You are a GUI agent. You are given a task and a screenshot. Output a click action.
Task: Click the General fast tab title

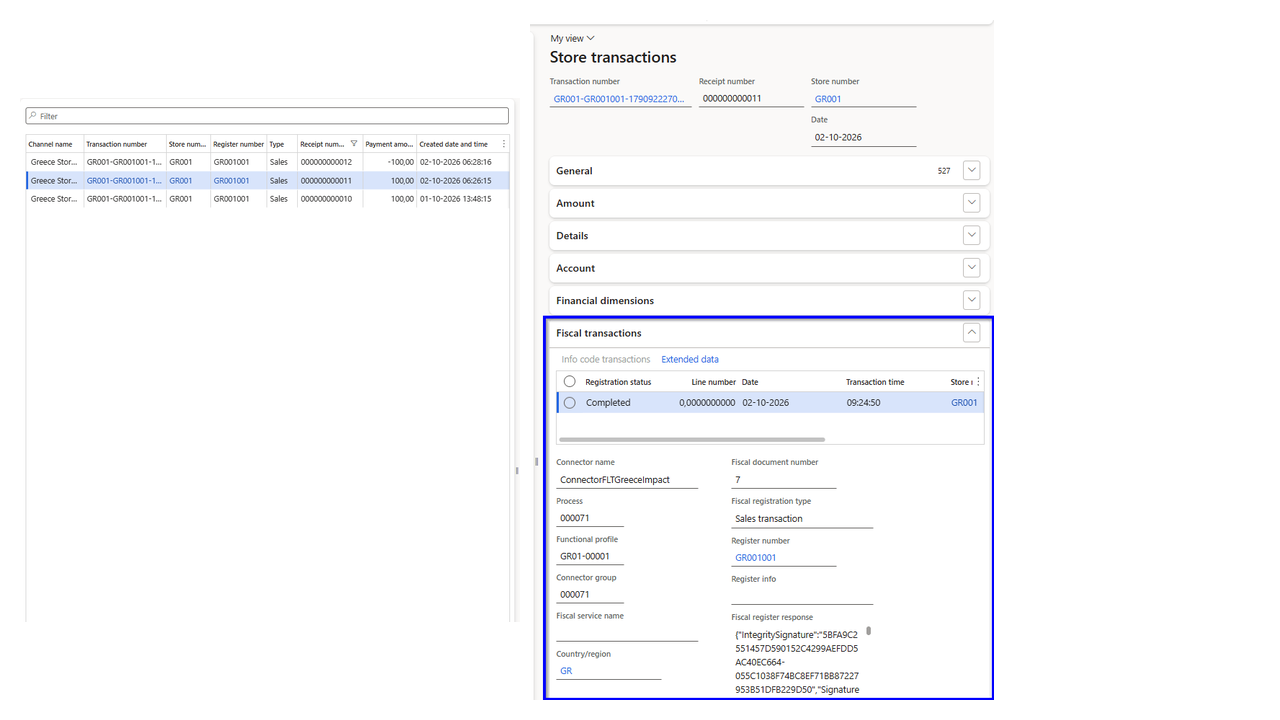[574, 171]
